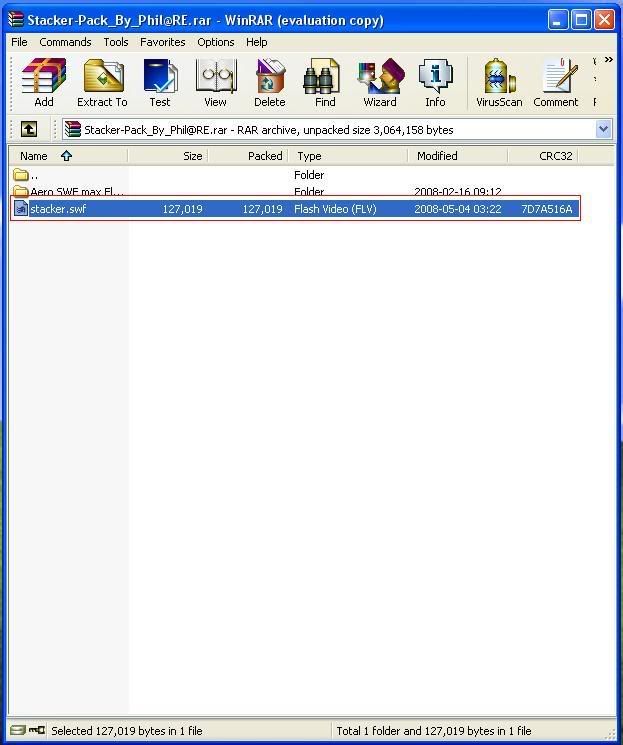Click the 'Total 1 folder' status text
The image size is (623, 745).
[x=434, y=731]
